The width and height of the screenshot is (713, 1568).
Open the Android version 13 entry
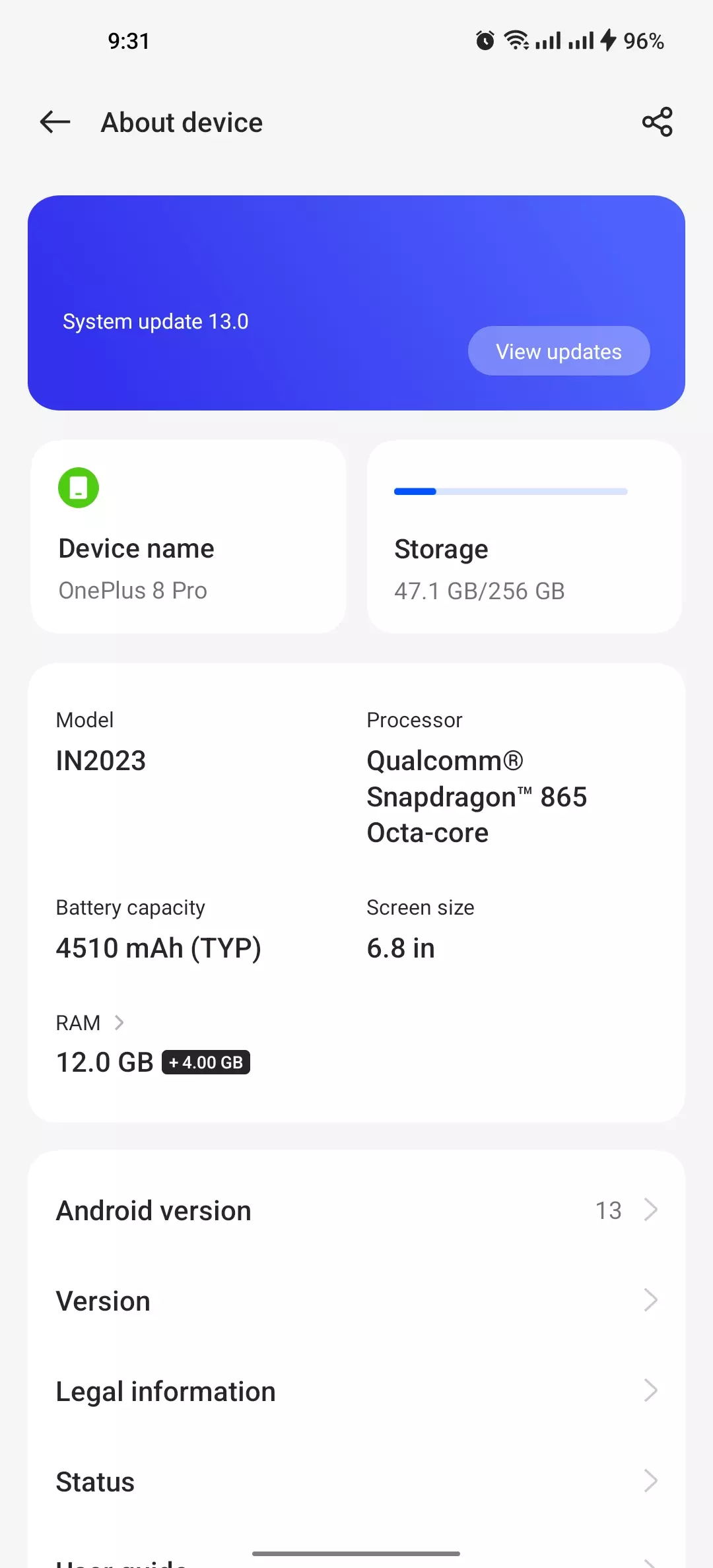tap(356, 1210)
